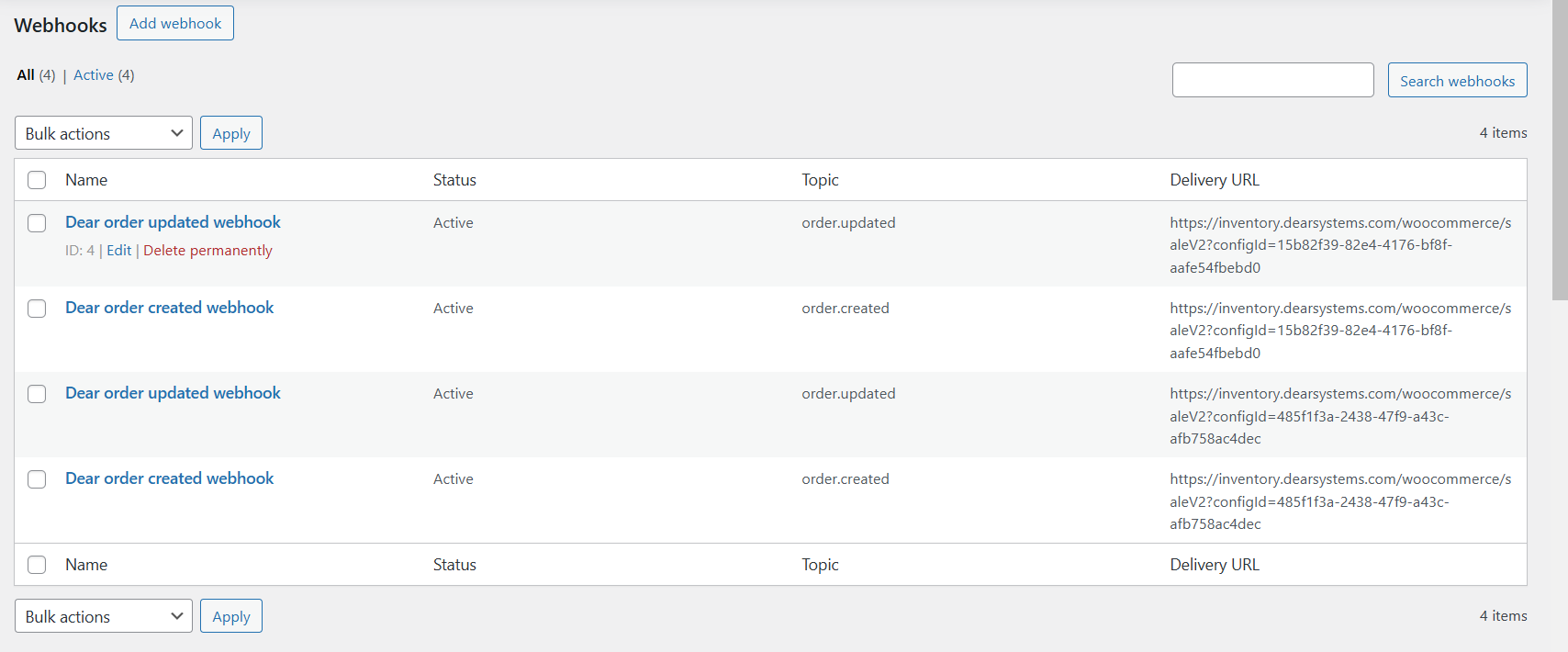Open the Dear order updated webhook with ID 4
The height and width of the screenshot is (652, 1568).
point(173,222)
